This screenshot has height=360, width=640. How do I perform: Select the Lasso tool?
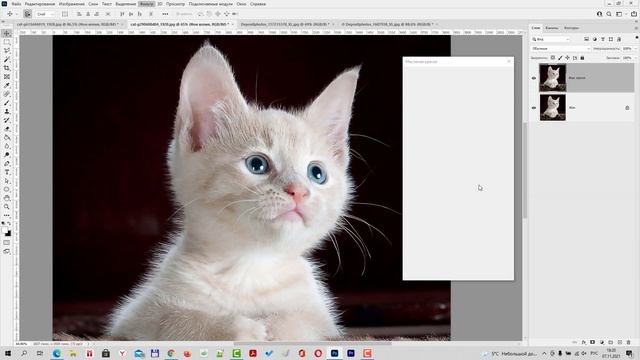(x=7, y=51)
